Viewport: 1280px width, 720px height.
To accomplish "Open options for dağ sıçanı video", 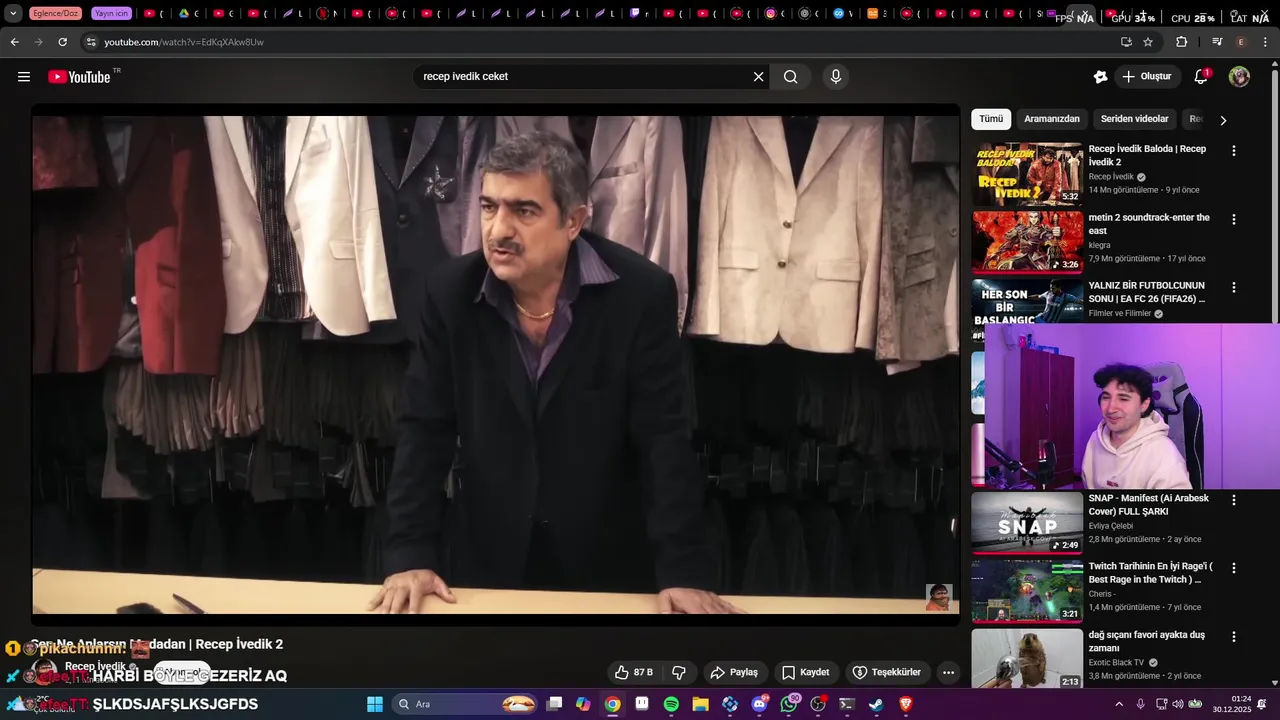I will pos(1233,636).
